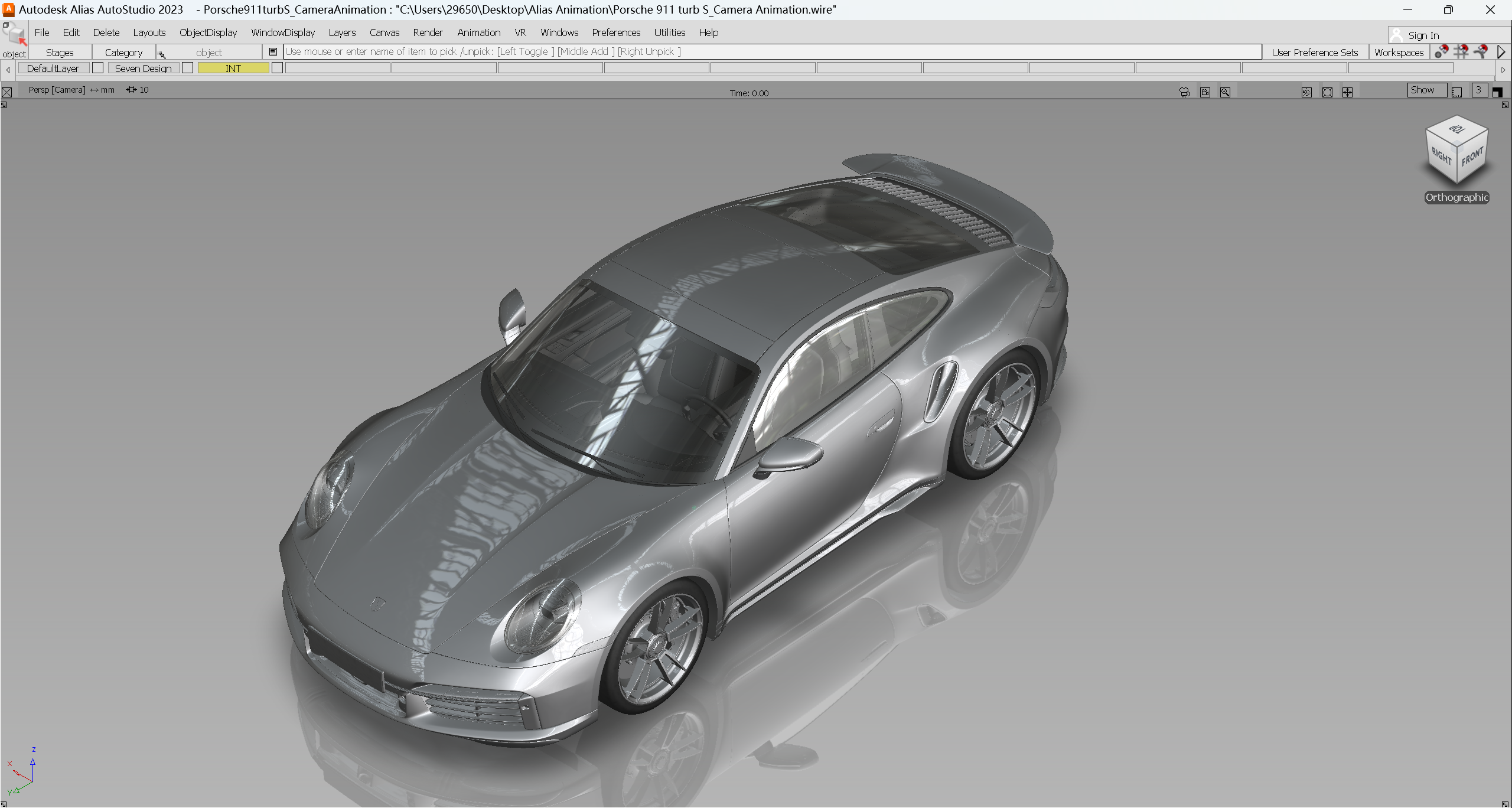This screenshot has height=808, width=1512.
Task: Open the Render menu
Action: (x=428, y=32)
